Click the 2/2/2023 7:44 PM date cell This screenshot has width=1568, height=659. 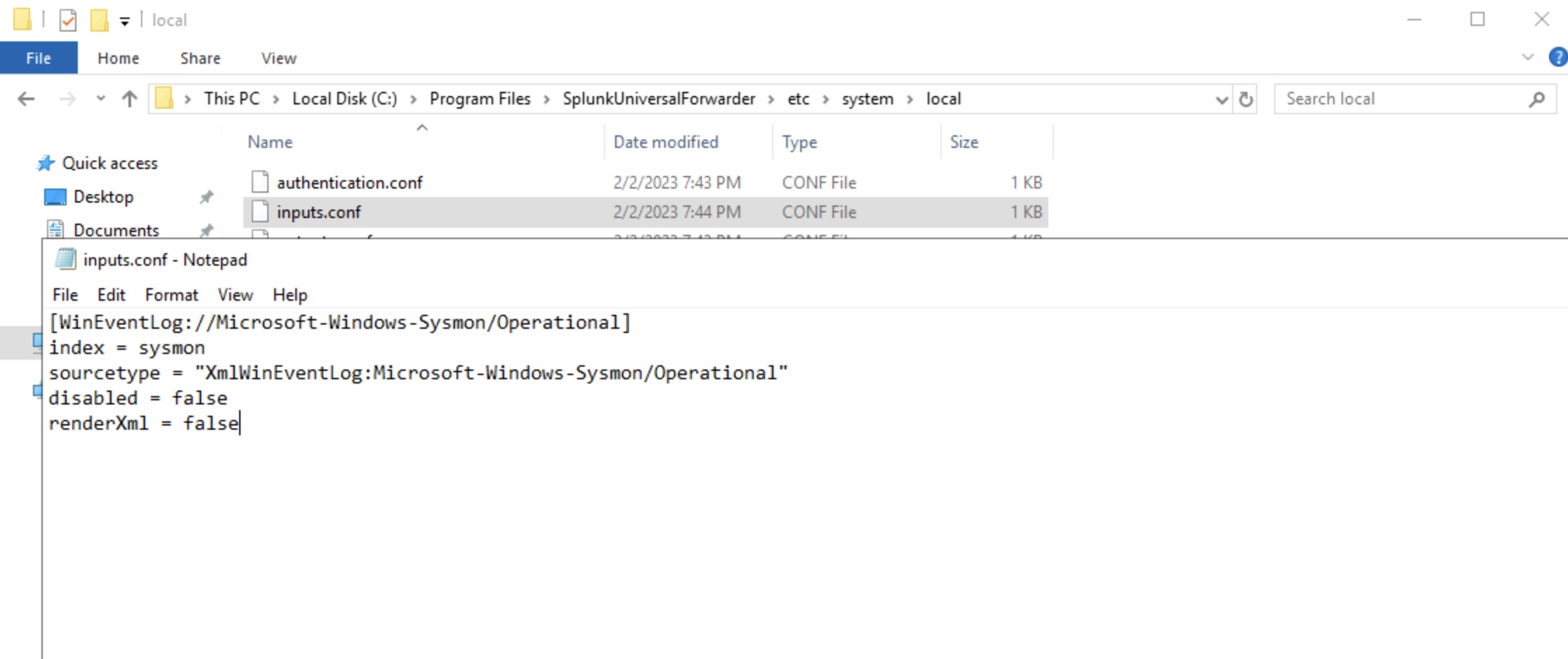(x=677, y=212)
